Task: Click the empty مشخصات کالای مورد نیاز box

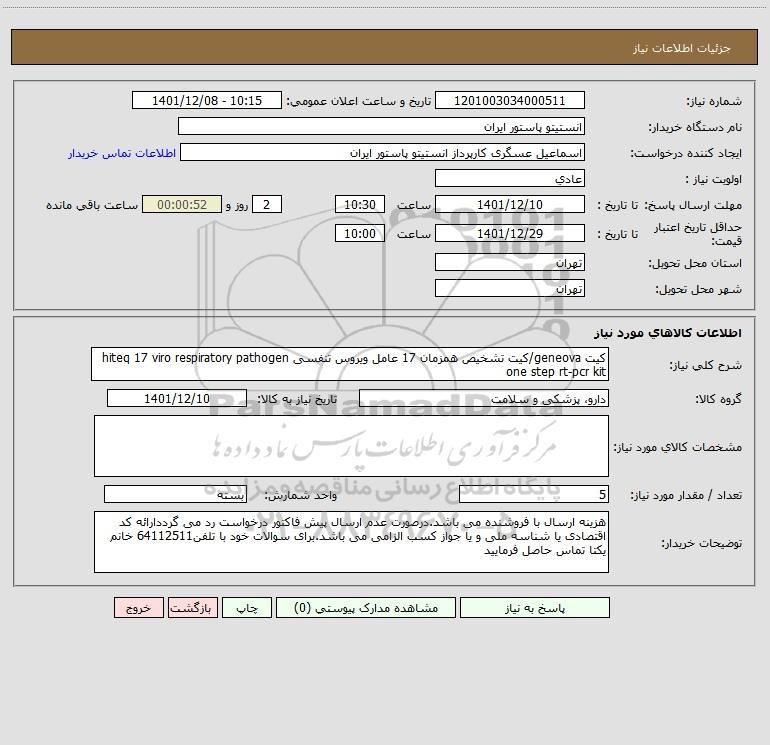Action: (x=351, y=446)
